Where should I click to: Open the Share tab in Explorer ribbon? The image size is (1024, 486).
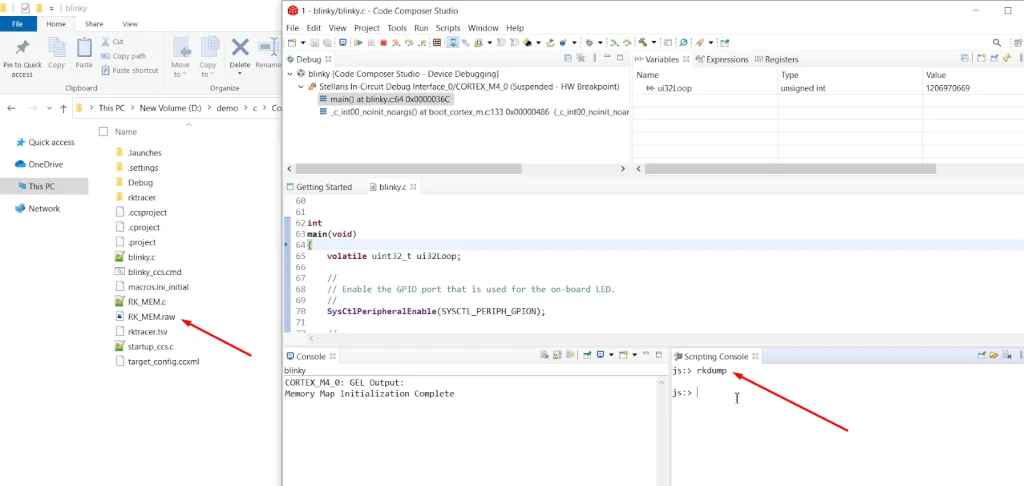coord(94,24)
